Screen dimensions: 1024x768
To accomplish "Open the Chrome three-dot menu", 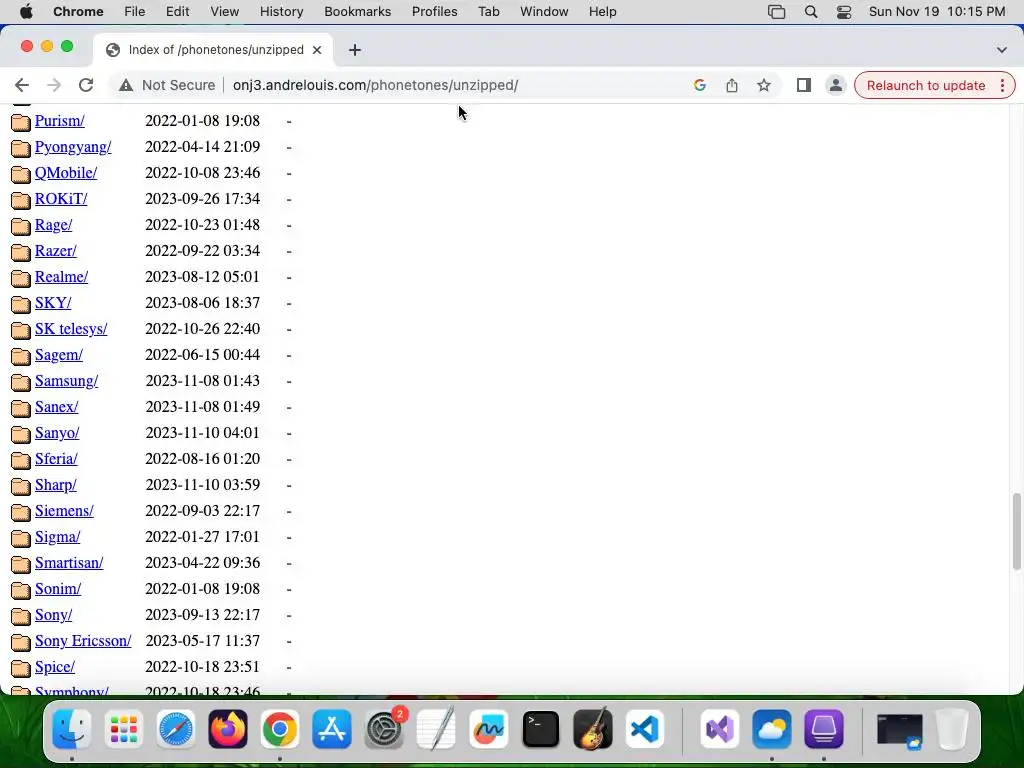I will click(x=1002, y=85).
